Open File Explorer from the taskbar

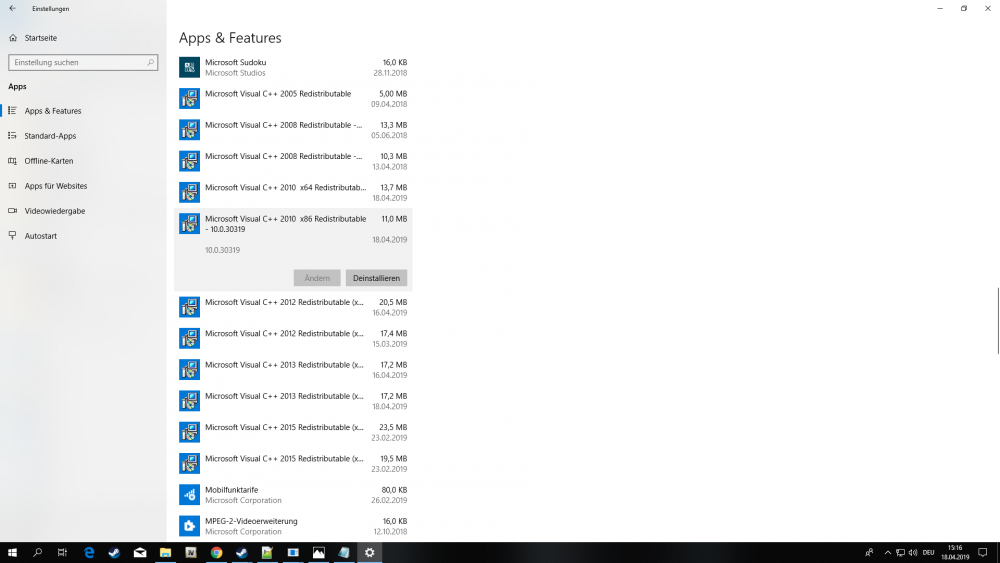(x=165, y=553)
